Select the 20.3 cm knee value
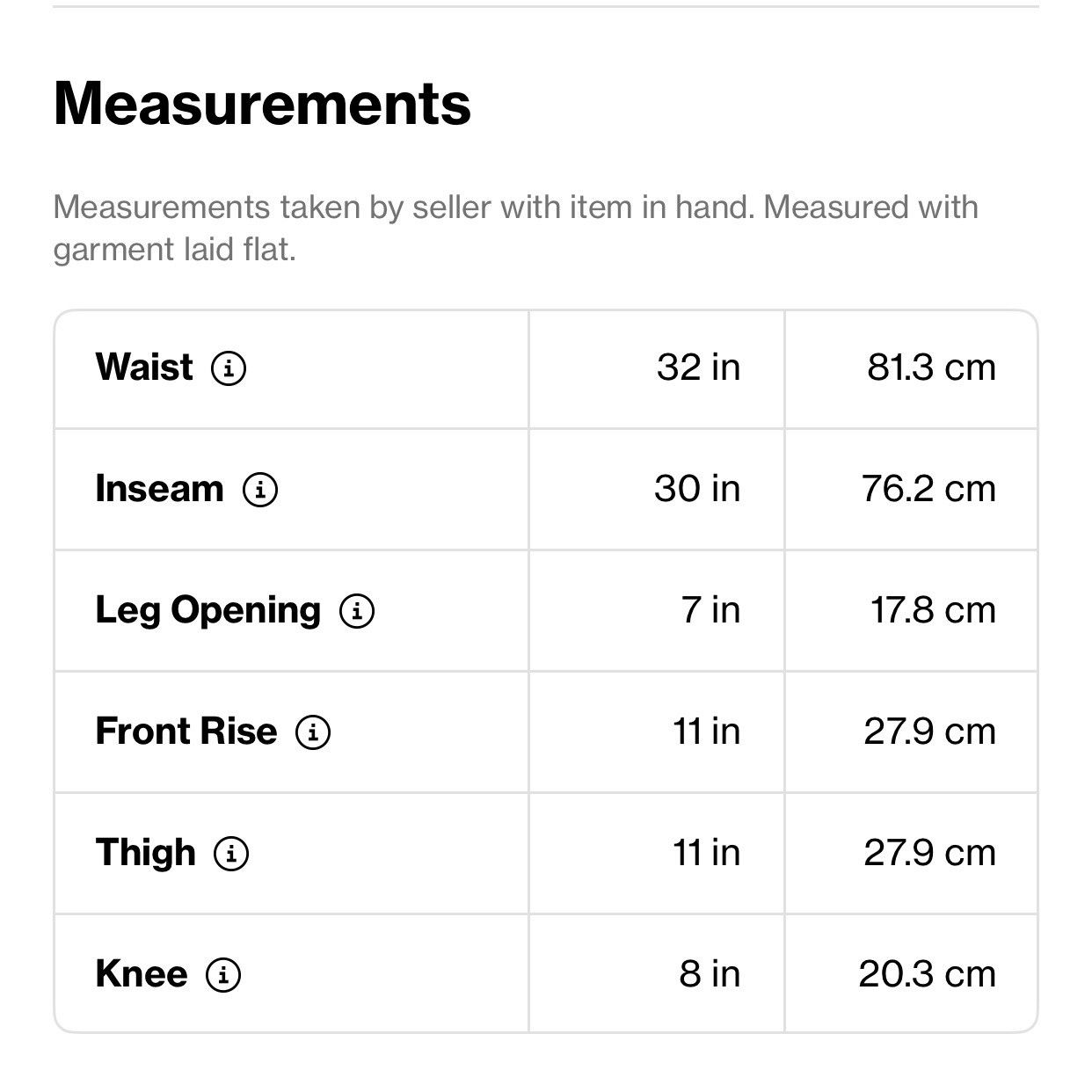Viewport: 1092px width, 1092px height. point(928,973)
